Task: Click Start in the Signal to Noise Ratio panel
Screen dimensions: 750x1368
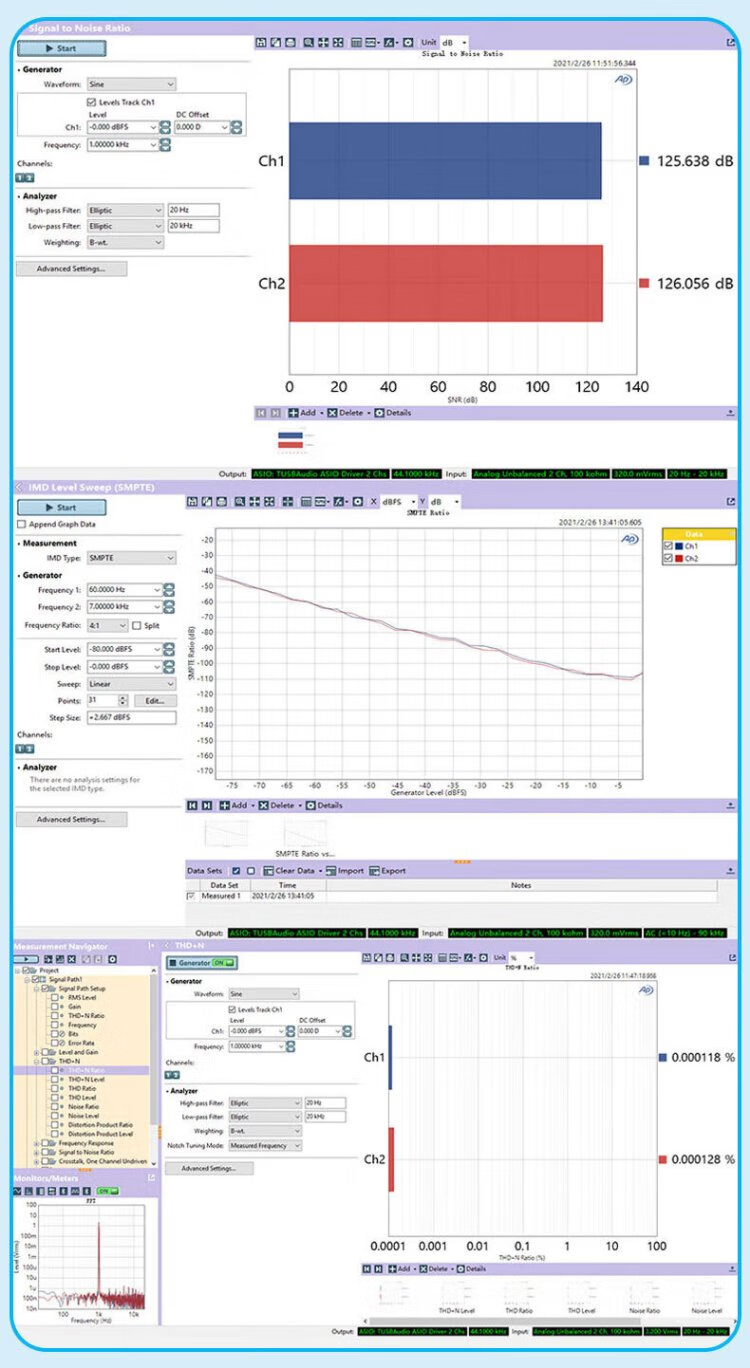Action: tap(61, 48)
